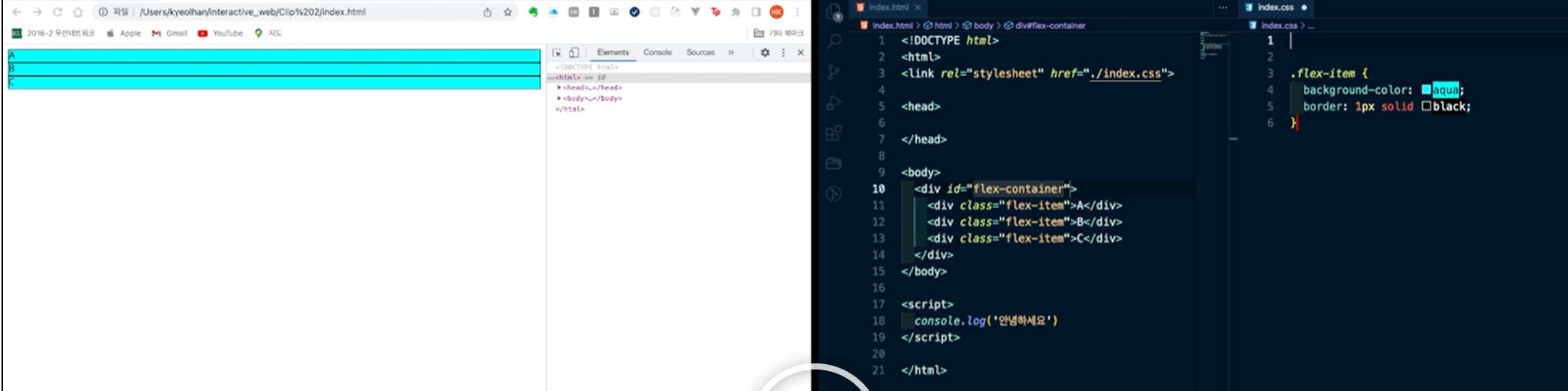Open VS Code Run and Debug icon

(834, 103)
